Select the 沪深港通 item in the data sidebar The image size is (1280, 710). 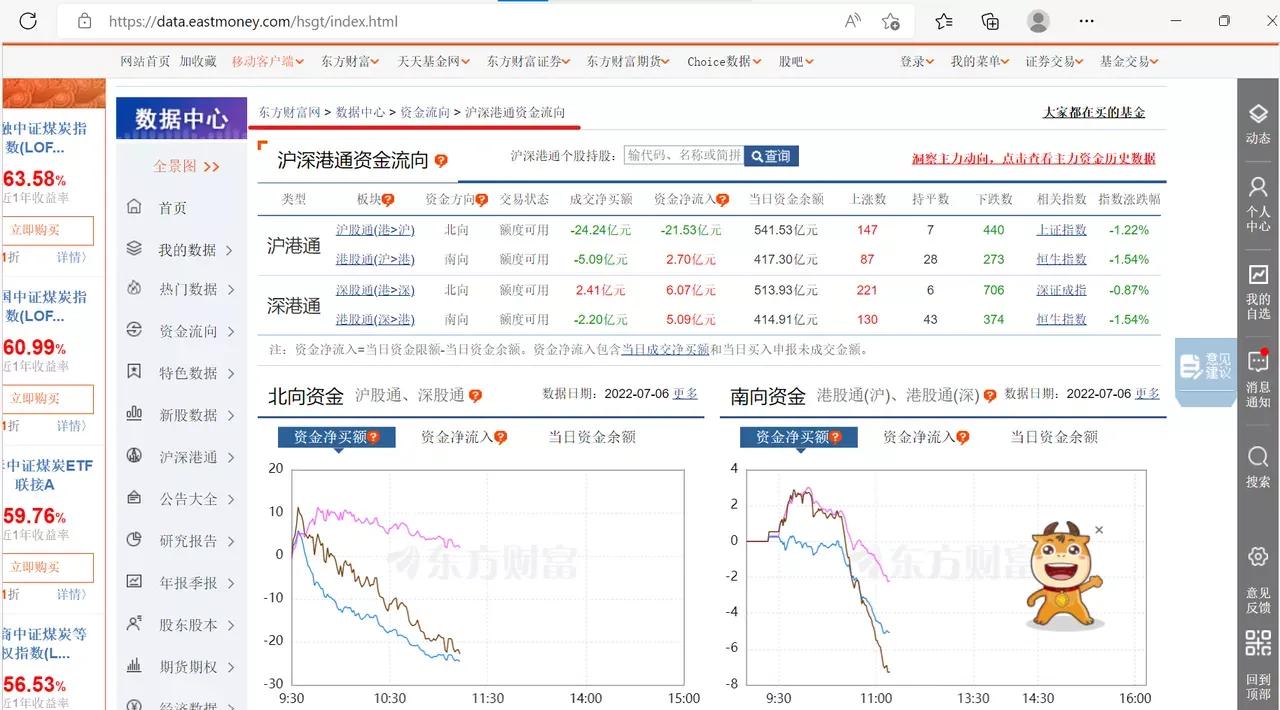pos(187,457)
